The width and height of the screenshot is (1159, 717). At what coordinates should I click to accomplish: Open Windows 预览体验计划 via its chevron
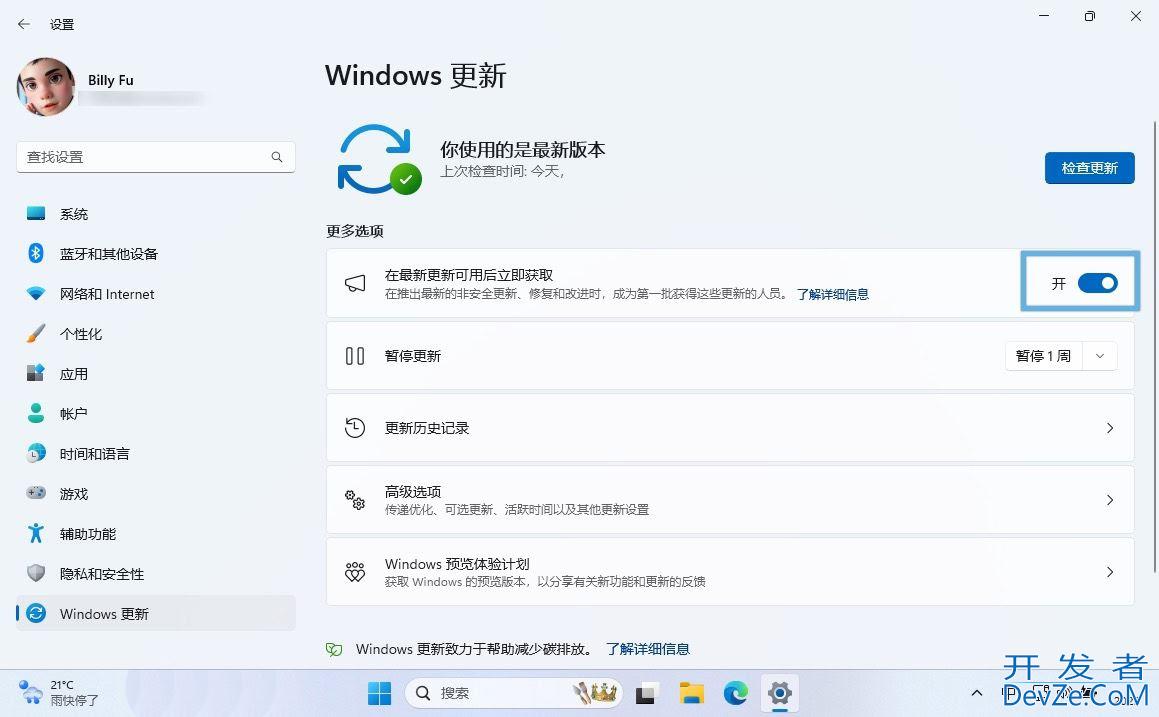tap(1109, 571)
